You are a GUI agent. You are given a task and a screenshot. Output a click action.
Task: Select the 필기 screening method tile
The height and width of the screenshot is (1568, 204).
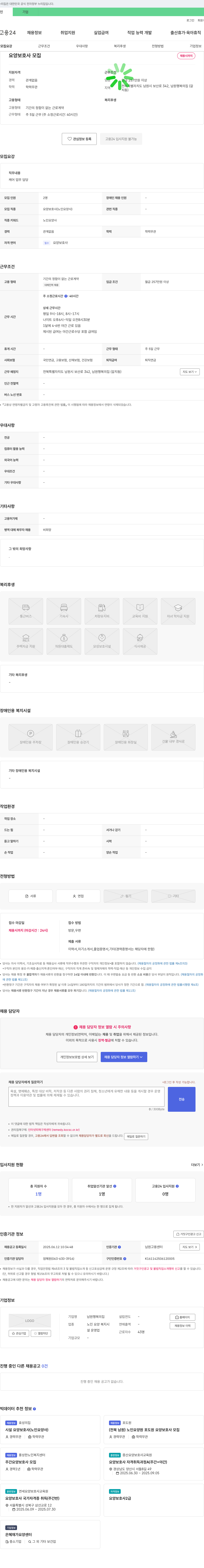125,896
